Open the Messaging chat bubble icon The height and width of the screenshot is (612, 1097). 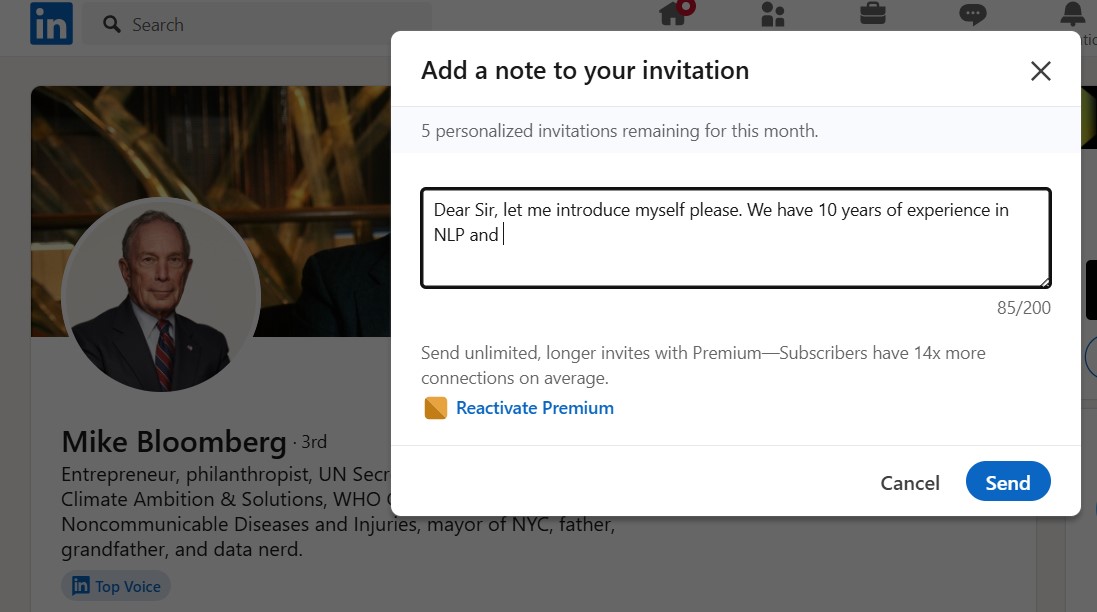click(972, 14)
